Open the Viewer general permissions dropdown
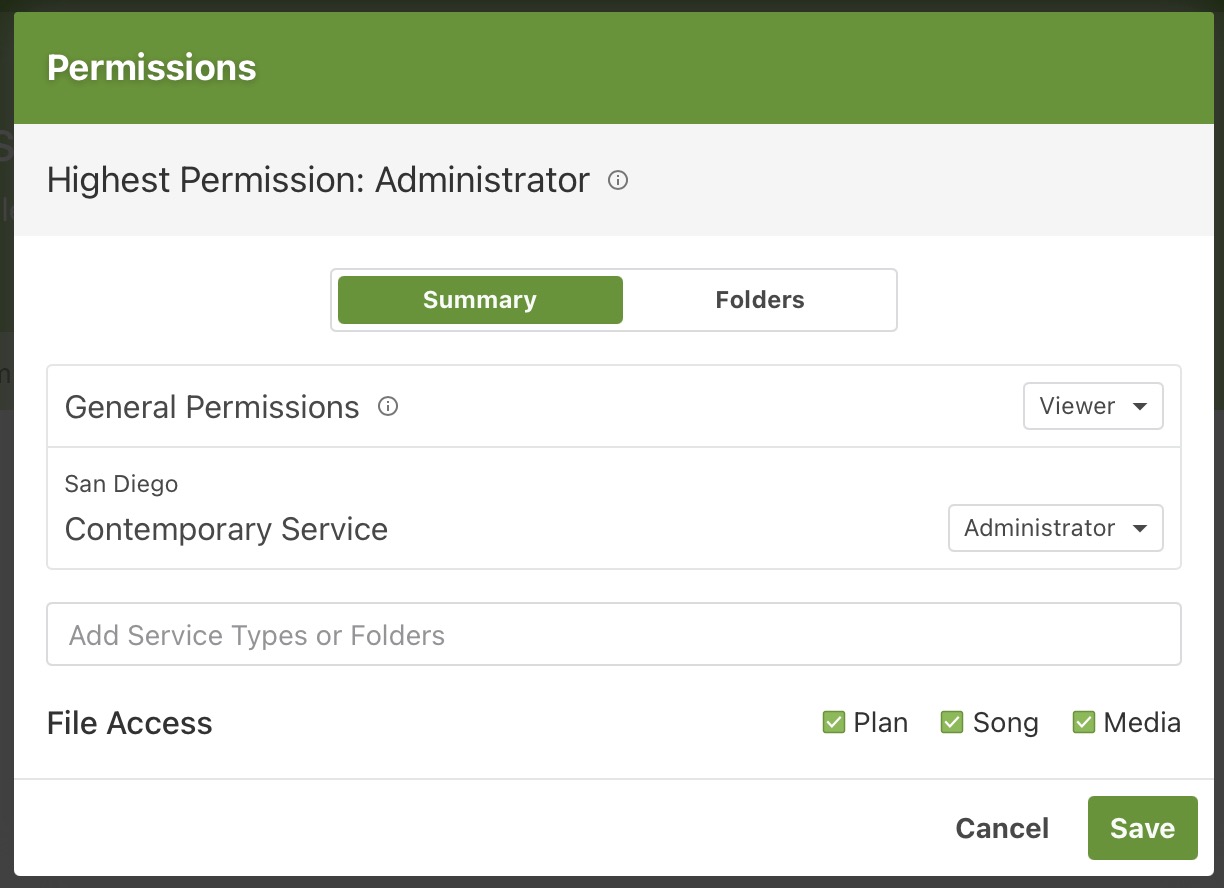 click(x=1092, y=407)
